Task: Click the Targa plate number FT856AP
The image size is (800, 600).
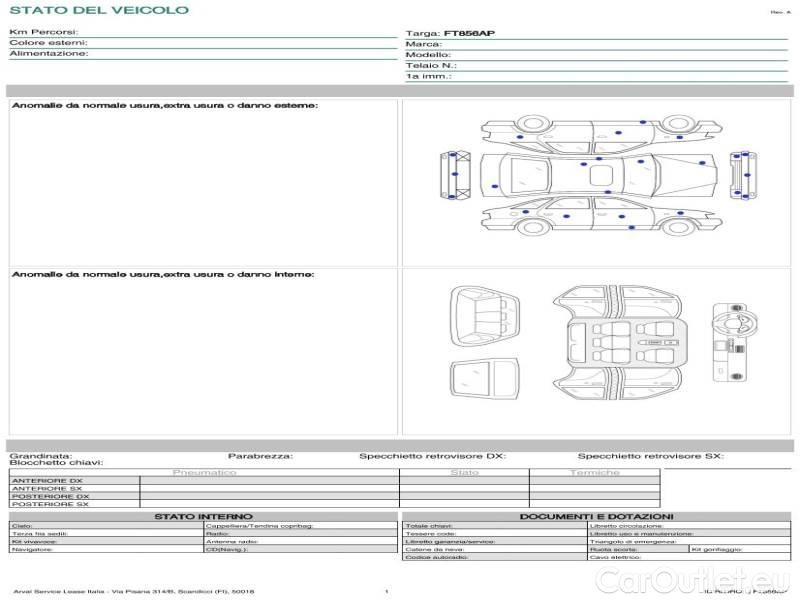Action: (x=470, y=33)
